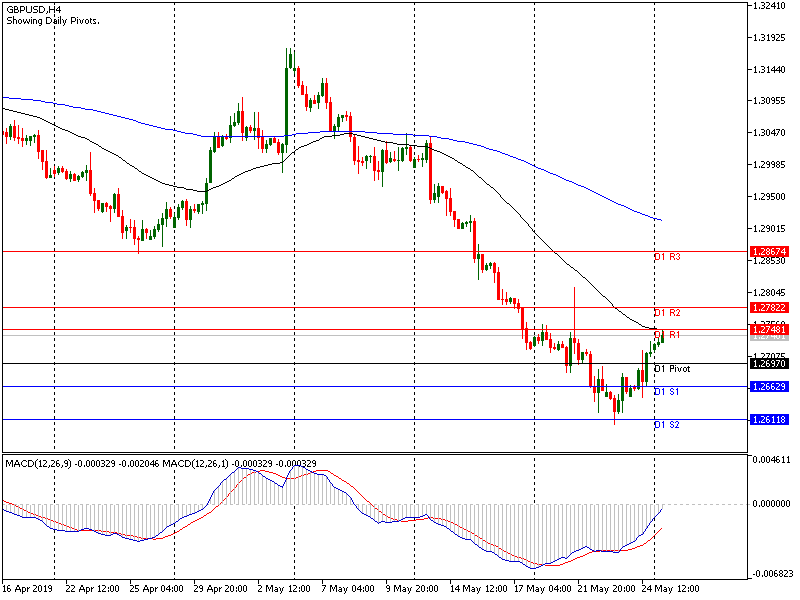Click the red 1.27822 price tag
This screenshot has width=800, height=600.
tap(769, 308)
